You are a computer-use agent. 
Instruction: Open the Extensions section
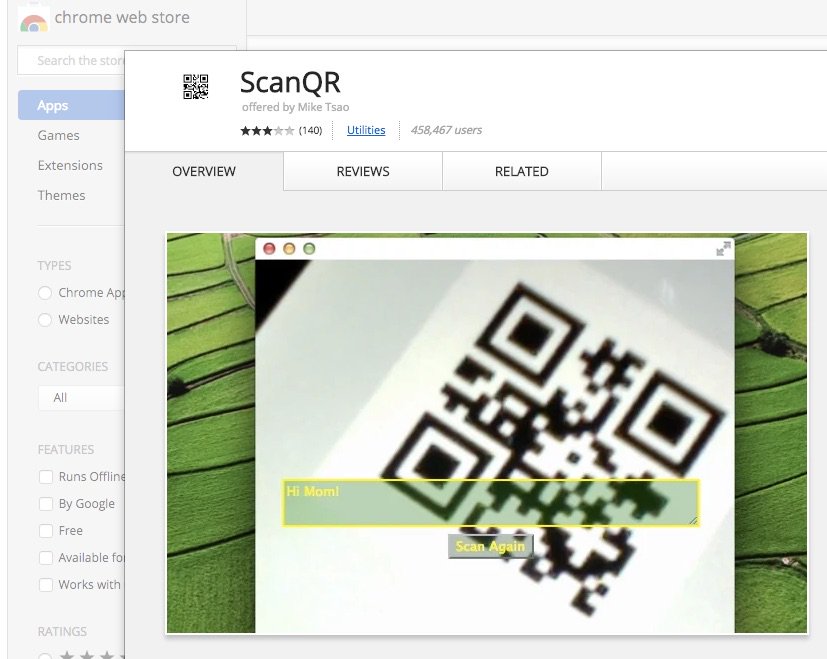click(x=70, y=166)
